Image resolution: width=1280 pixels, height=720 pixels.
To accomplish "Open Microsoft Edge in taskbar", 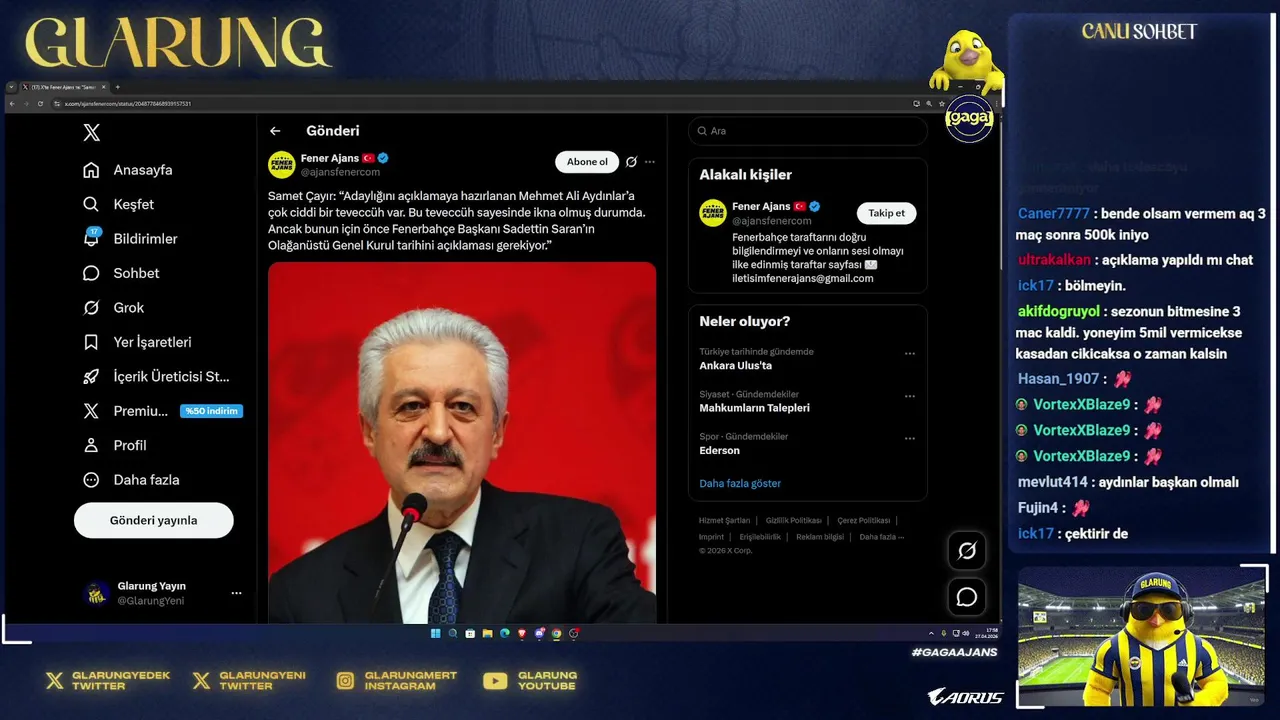I will [x=505, y=633].
